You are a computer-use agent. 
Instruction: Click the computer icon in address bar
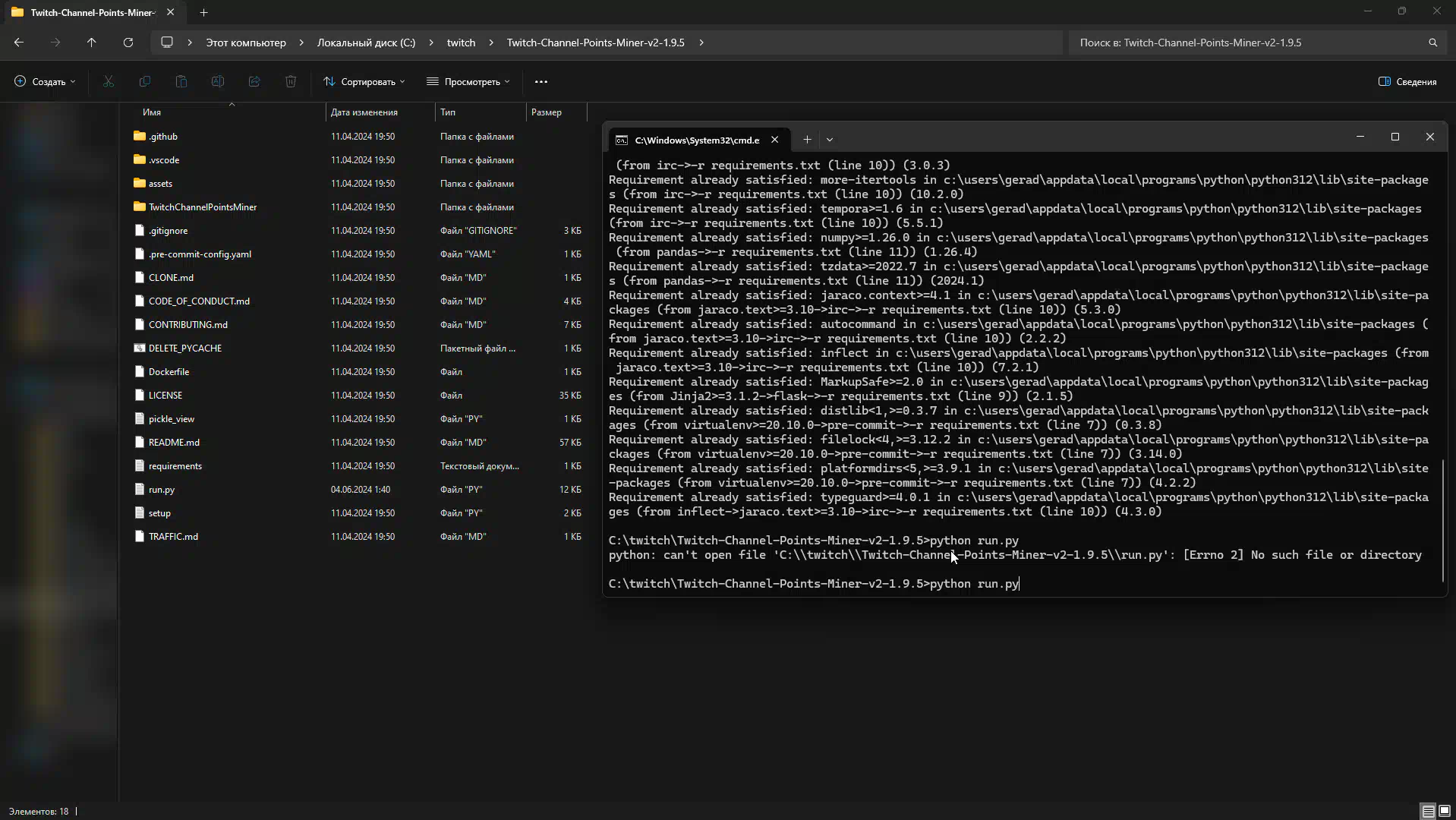click(167, 43)
